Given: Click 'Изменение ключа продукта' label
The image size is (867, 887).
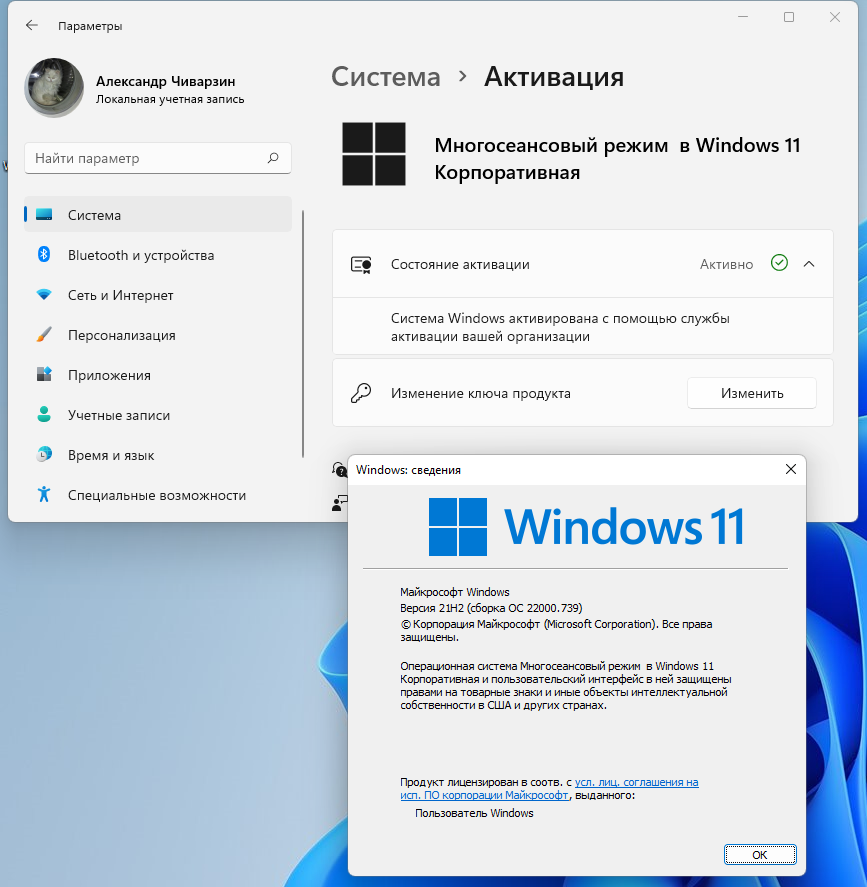Looking at the screenshot, I should [481, 393].
